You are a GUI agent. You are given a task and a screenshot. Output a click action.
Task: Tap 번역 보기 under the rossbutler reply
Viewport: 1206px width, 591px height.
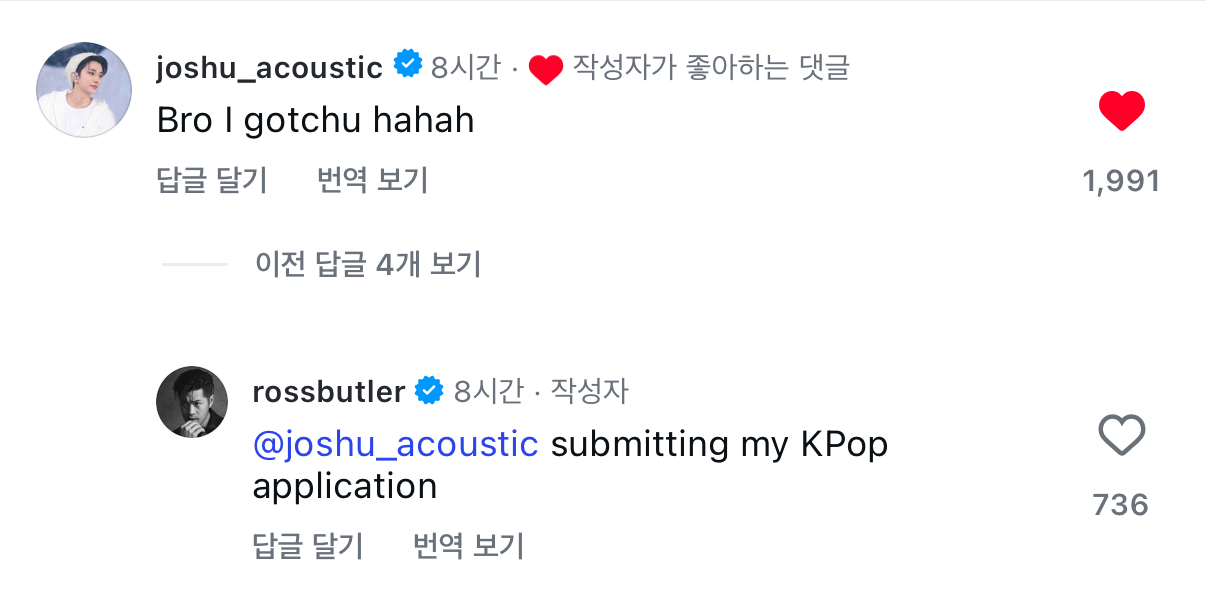468,546
